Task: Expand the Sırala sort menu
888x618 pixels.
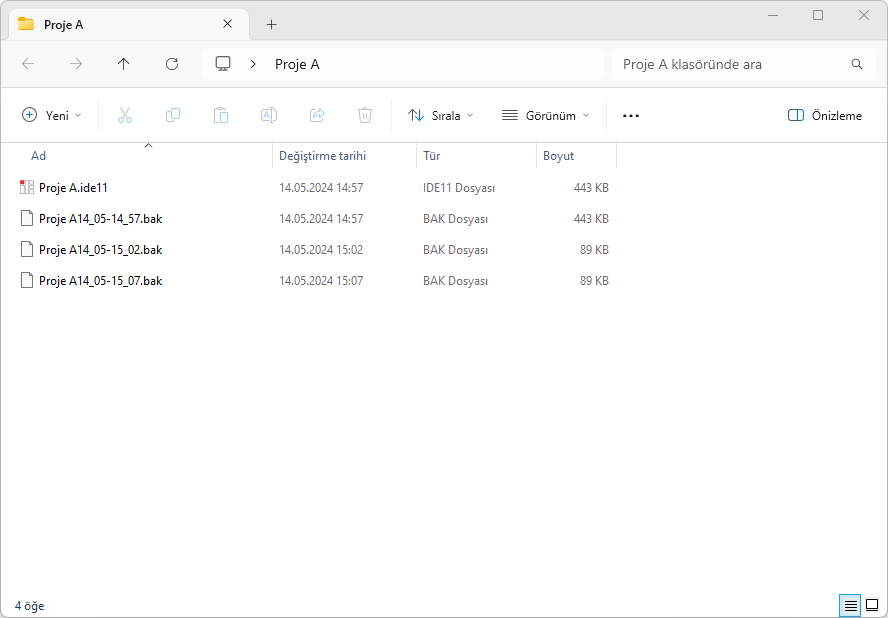Action: coord(441,115)
